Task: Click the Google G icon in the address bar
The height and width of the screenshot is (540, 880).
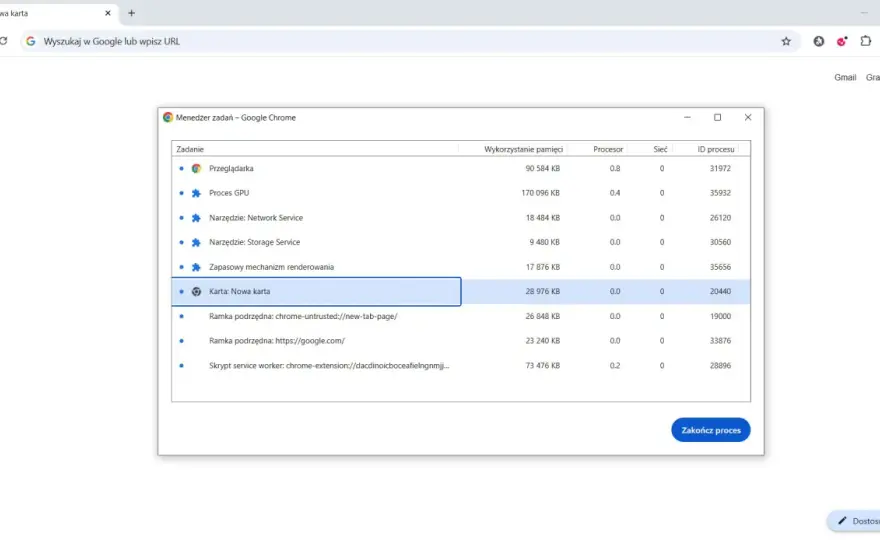Action: point(31,41)
